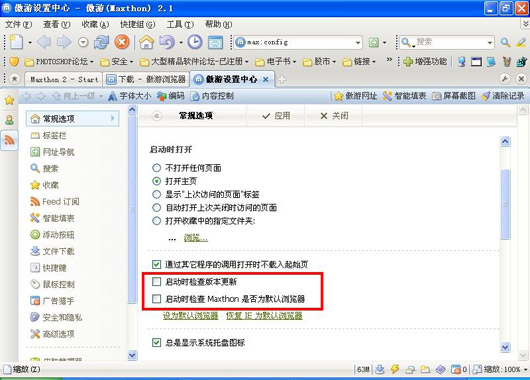
Task: Click the Refresh page icon
Action: pyautogui.click(x=101, y=42)
